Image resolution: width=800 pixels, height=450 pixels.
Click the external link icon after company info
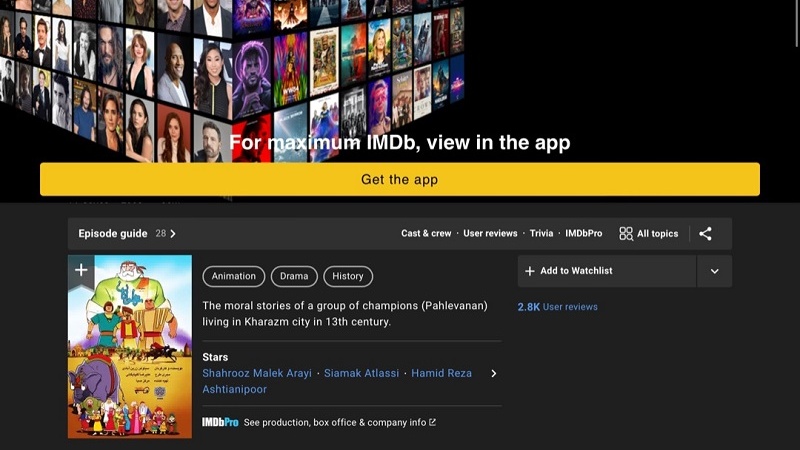click(432, 422)
